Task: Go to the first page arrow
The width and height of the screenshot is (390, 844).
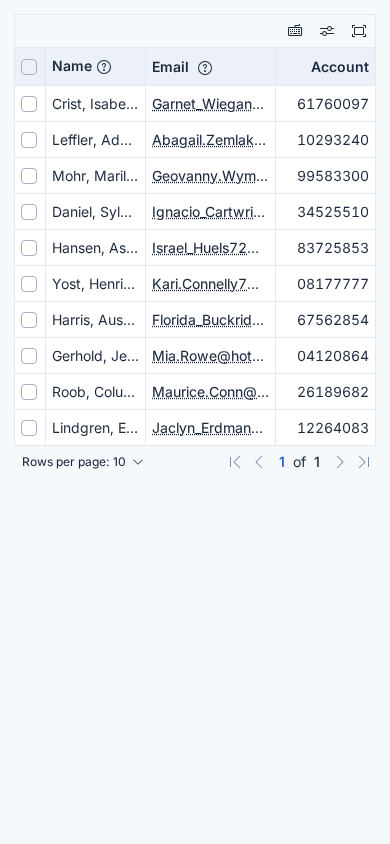Action: click(235, 462)
